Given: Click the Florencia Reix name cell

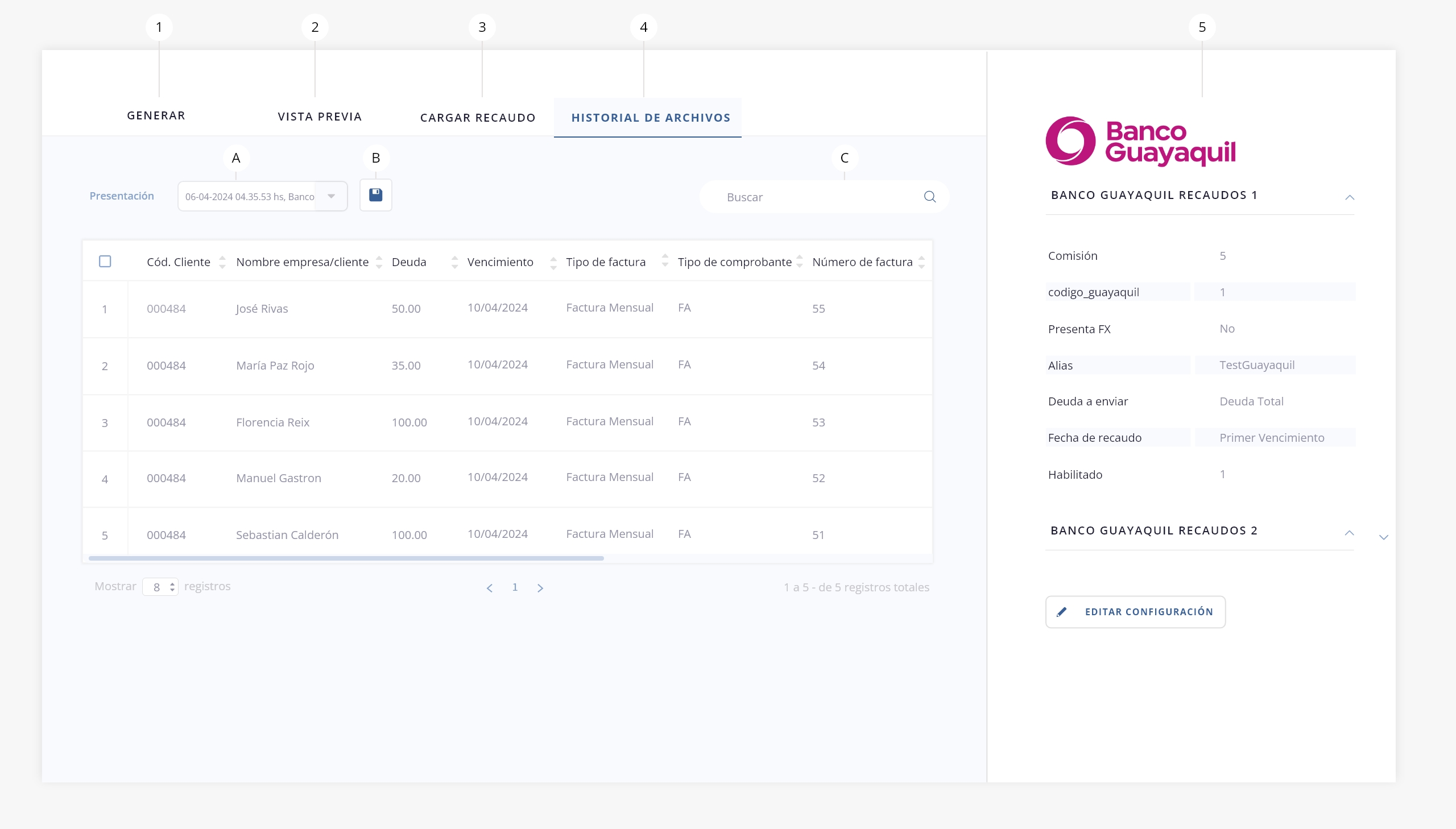Looking at the screenshot, I should [273, 422].
